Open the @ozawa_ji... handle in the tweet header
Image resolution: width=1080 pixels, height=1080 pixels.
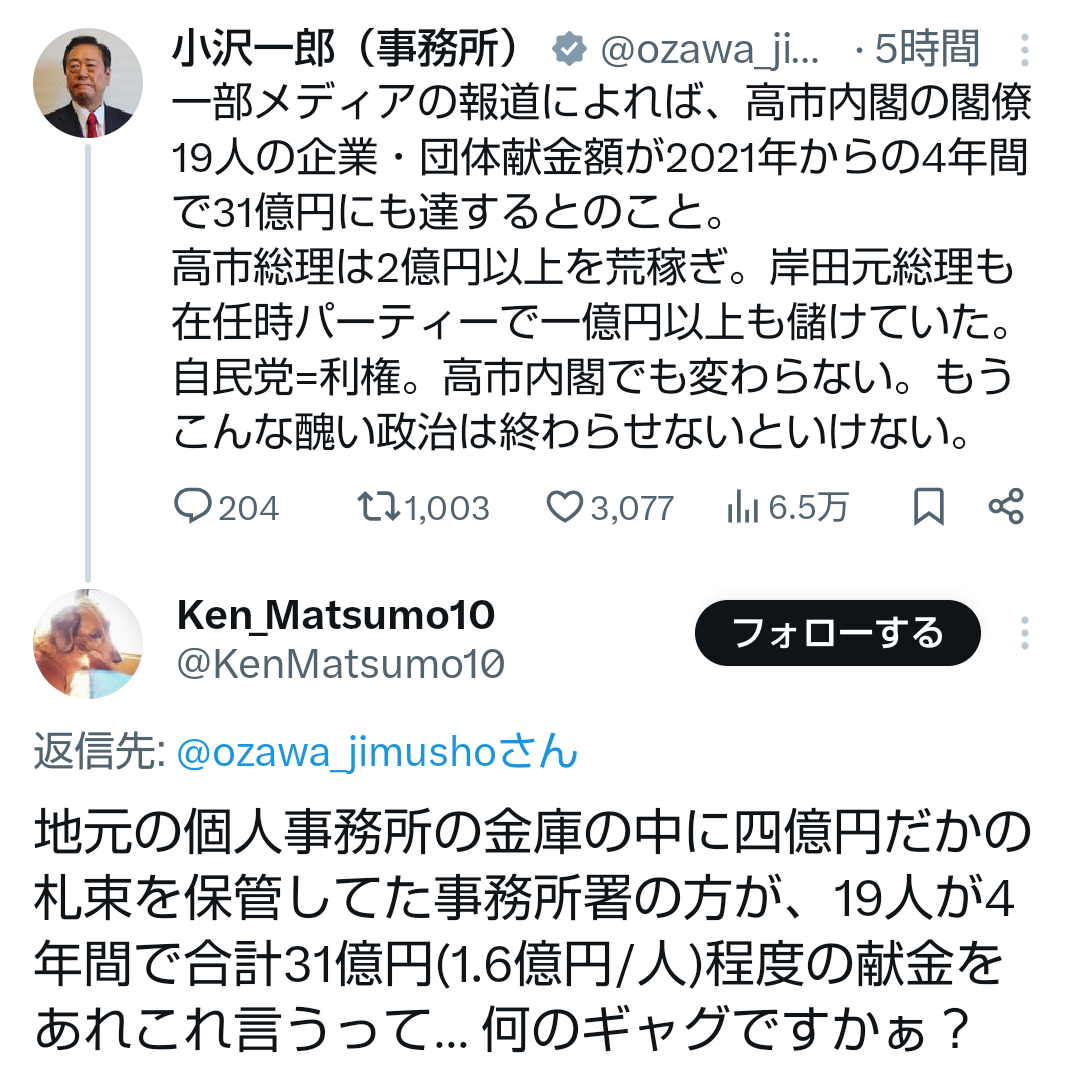point(710,48)
